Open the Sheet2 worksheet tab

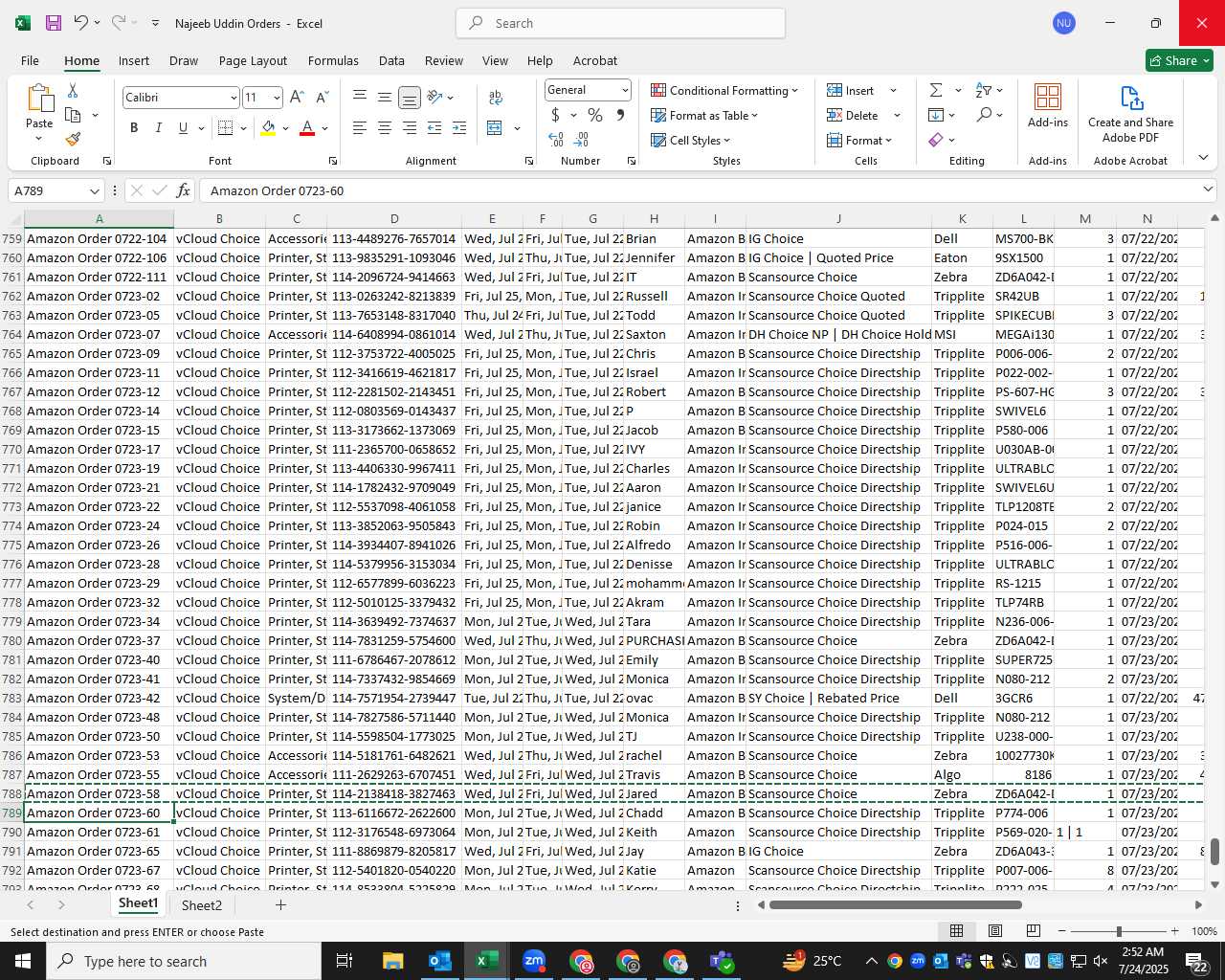pyautogui.click(x=202, y=905)
